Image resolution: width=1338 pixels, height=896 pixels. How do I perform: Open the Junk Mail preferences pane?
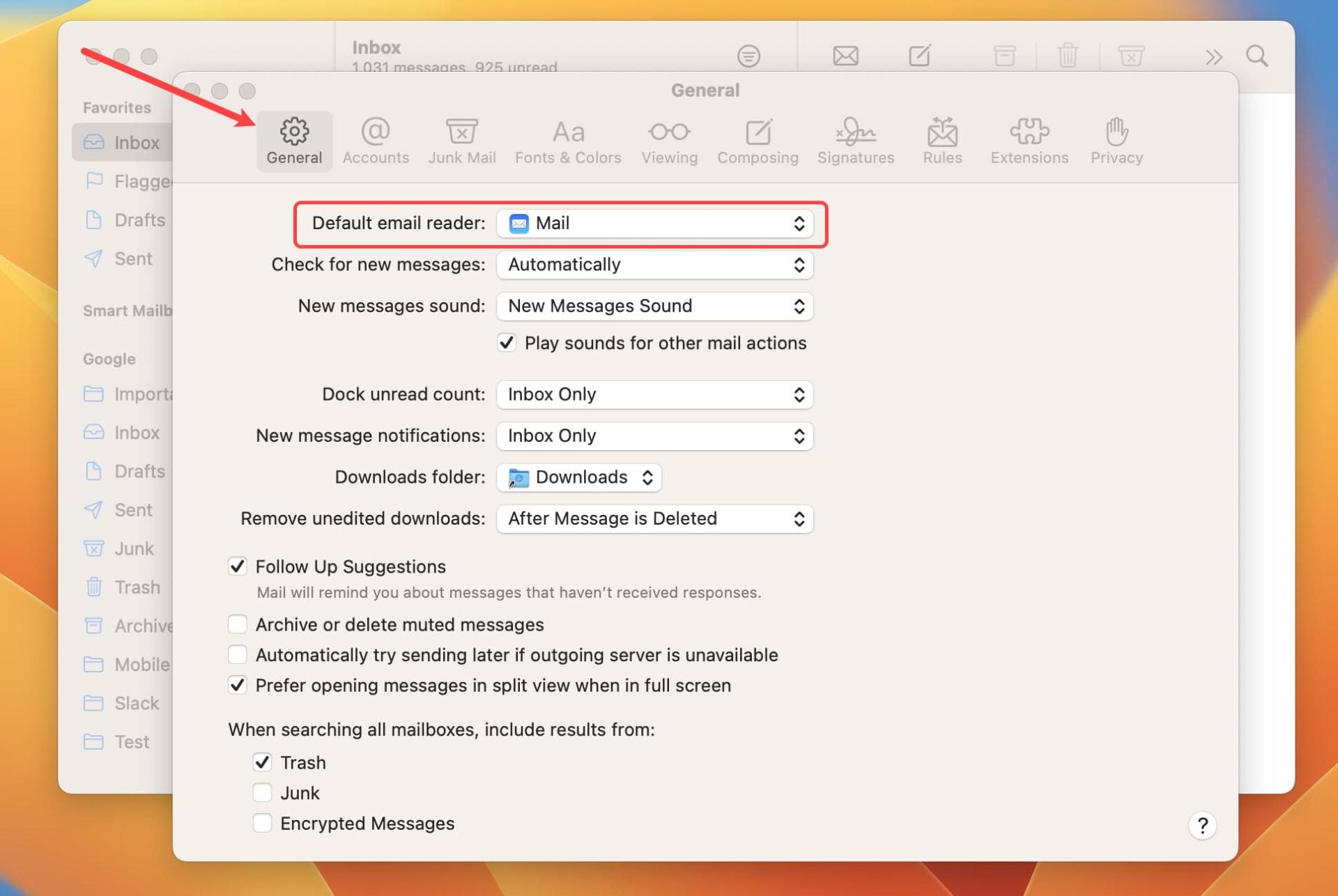click(x=462, y=141)
